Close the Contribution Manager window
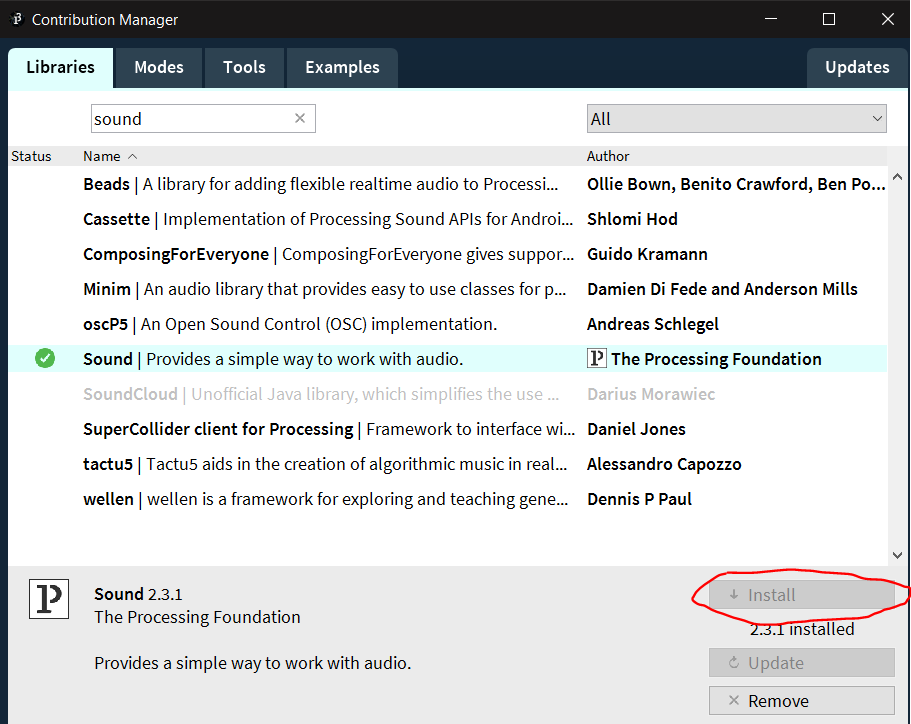Image resolution: width=911 pixels, height=724 pixels. 887,19
